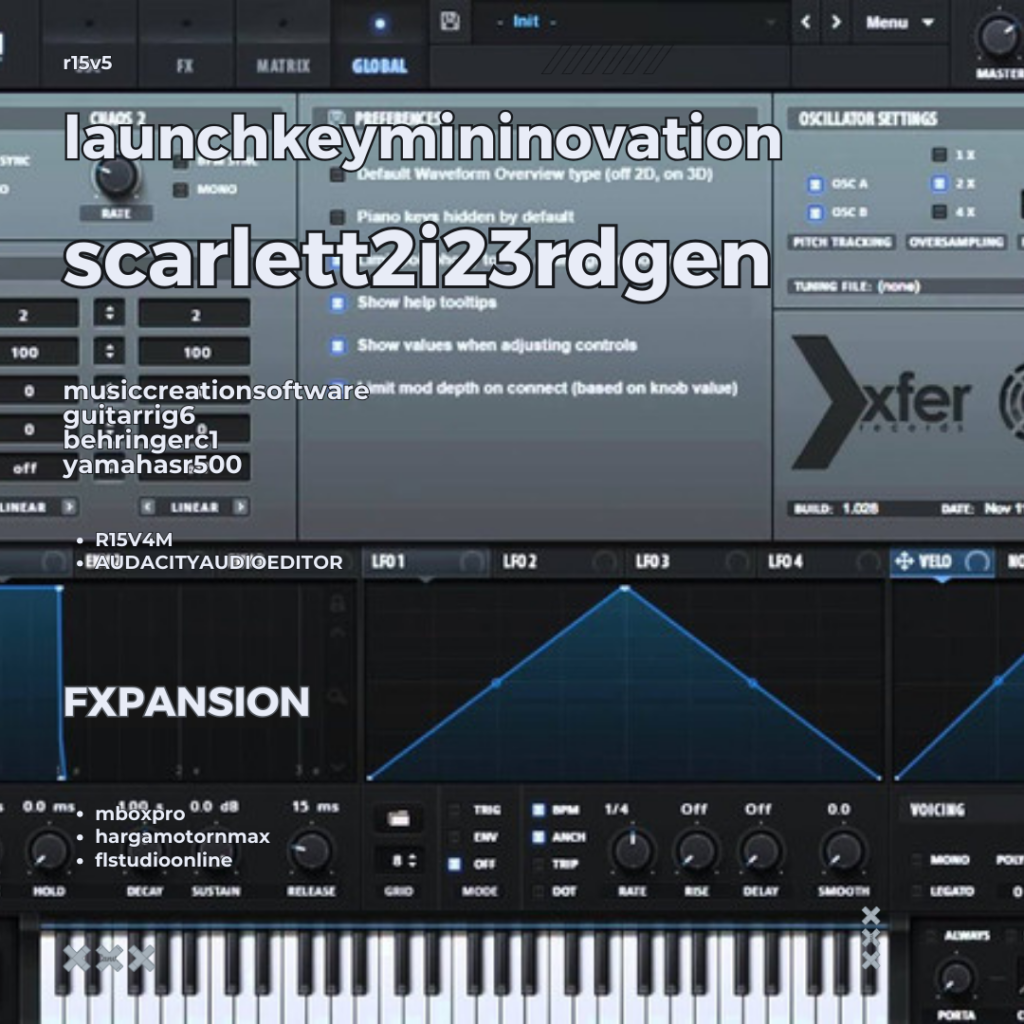The width and height of the screenshot is (1024, 1024).
Task: Select 4X oversampling
Action: point(939,212)
